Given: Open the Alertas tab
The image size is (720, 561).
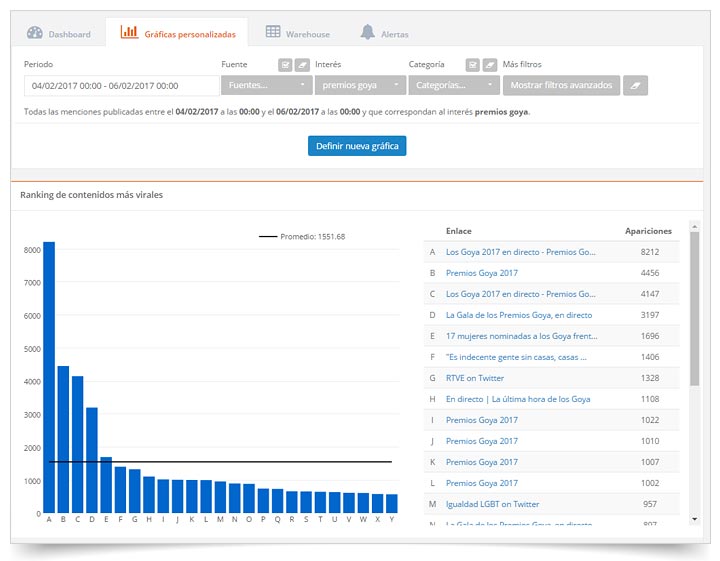Looking at the screenshot, I should click(x=385, y=34).
